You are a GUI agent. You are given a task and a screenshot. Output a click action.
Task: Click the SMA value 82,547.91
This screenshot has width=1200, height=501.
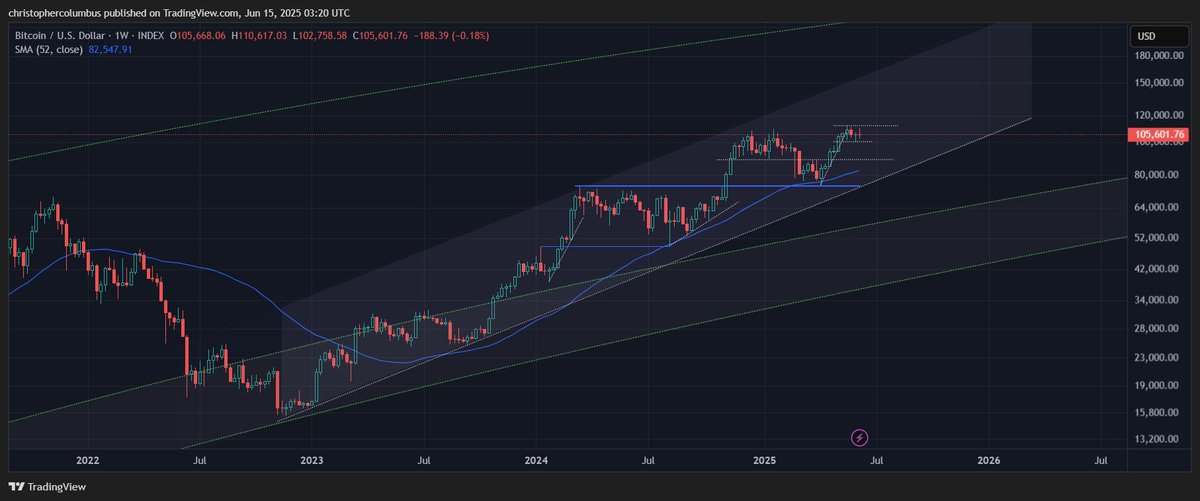112,51
